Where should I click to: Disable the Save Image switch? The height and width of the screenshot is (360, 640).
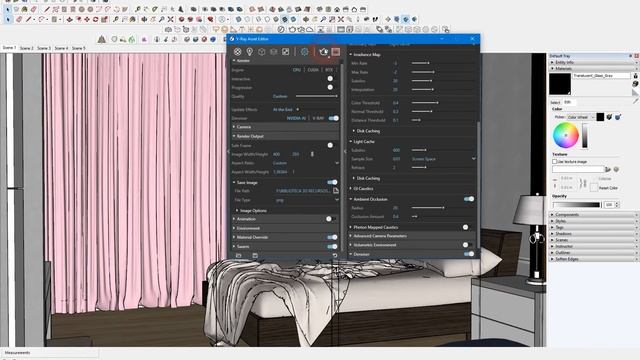coord(333,182)
